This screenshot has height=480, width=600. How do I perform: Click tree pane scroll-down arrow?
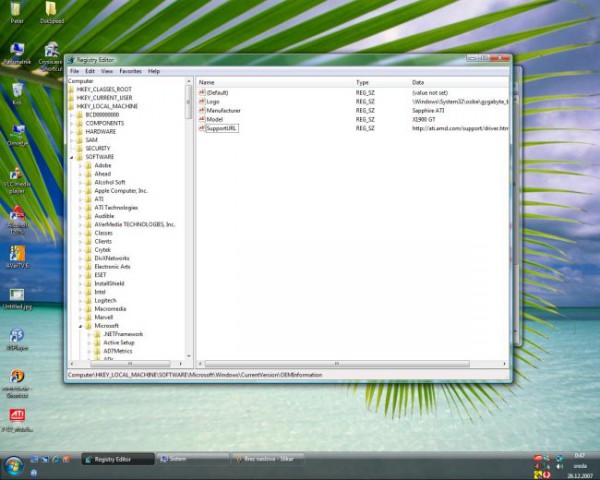tap(189, 356)
